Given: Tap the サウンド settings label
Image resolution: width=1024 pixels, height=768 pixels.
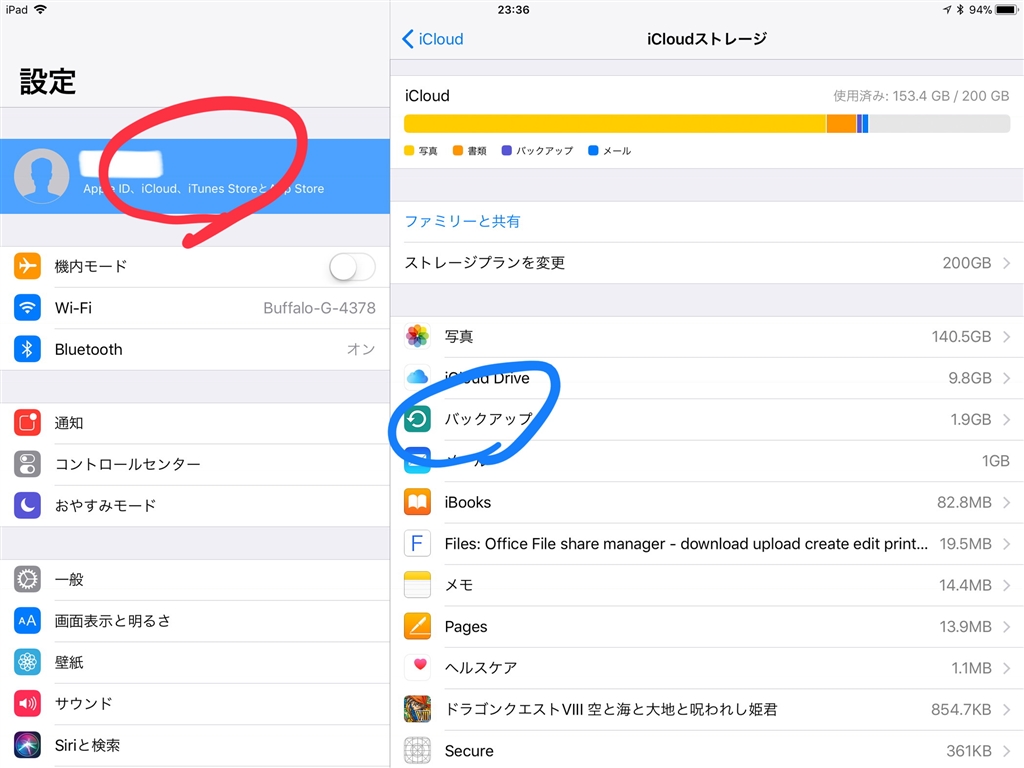Looking at the screenshot, I should coord(83,703).
